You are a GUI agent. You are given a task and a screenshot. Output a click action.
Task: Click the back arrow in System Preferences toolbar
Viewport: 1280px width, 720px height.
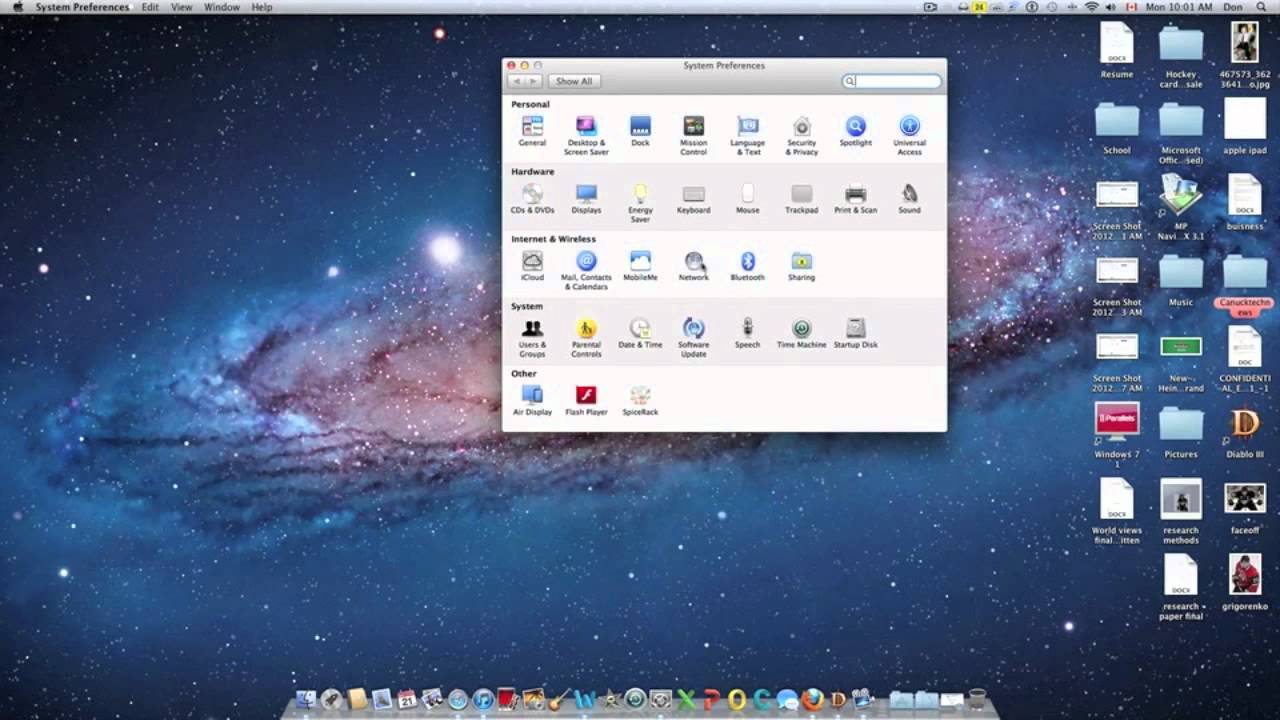click(x=517, y=81)
